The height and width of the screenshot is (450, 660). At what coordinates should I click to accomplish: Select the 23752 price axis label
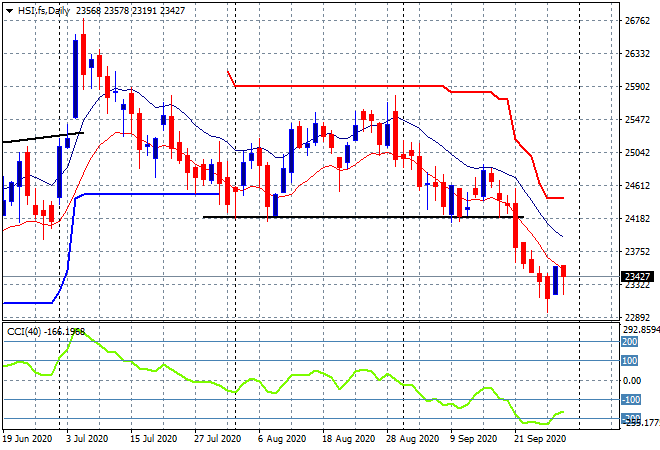pyautogui.click(x=637, y=251)
